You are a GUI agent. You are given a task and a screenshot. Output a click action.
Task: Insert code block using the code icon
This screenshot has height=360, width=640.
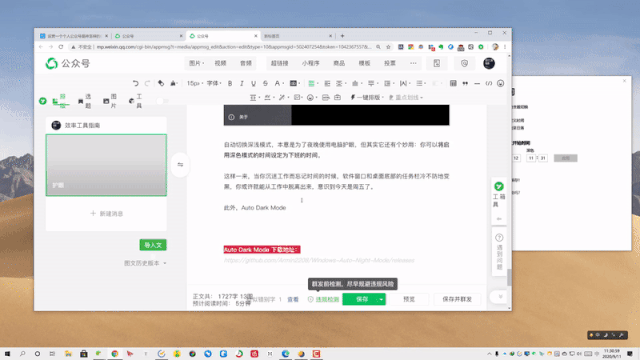pyautogui.click(x=489, y=83)
